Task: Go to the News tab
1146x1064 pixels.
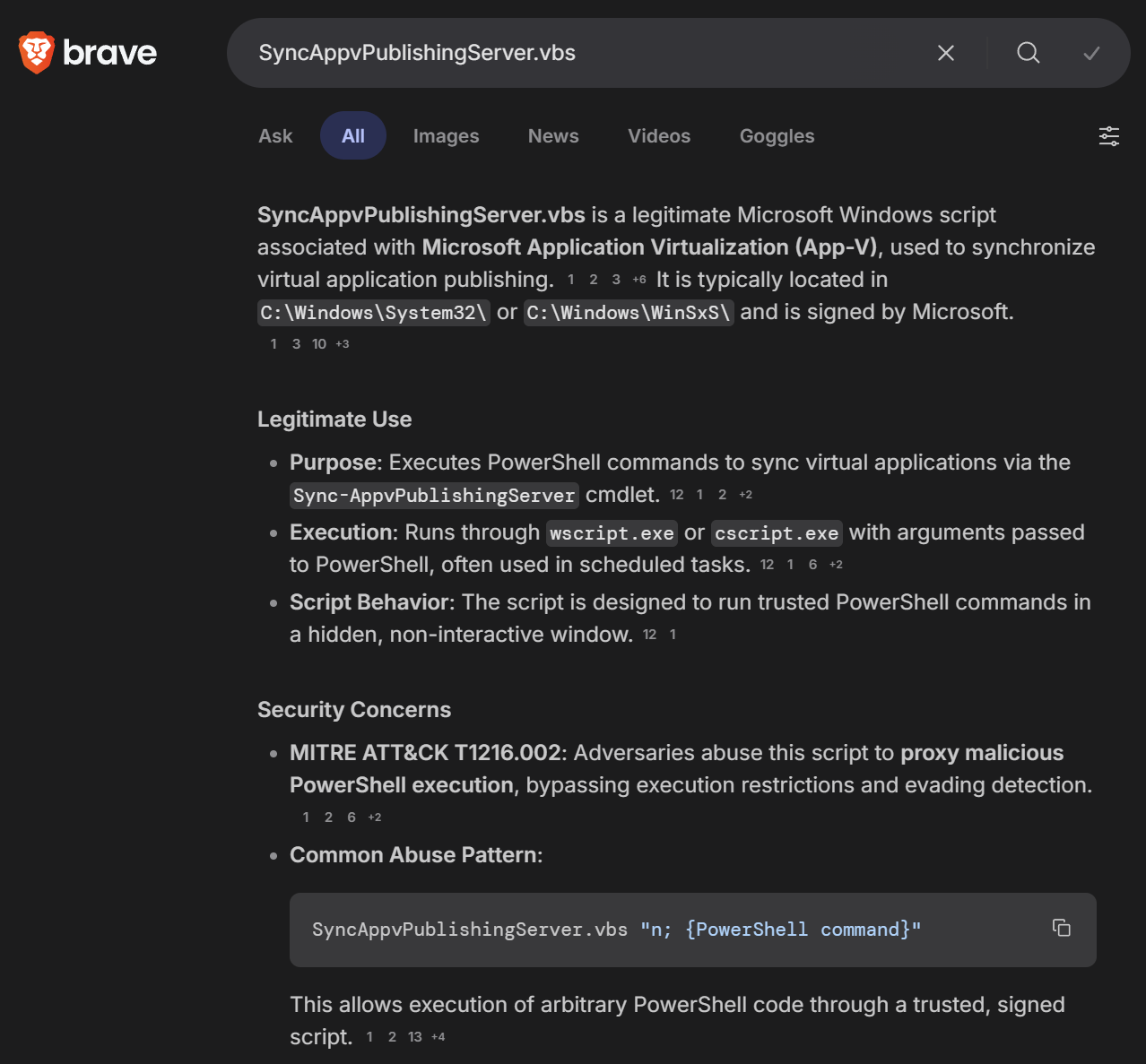Action: 552,136
